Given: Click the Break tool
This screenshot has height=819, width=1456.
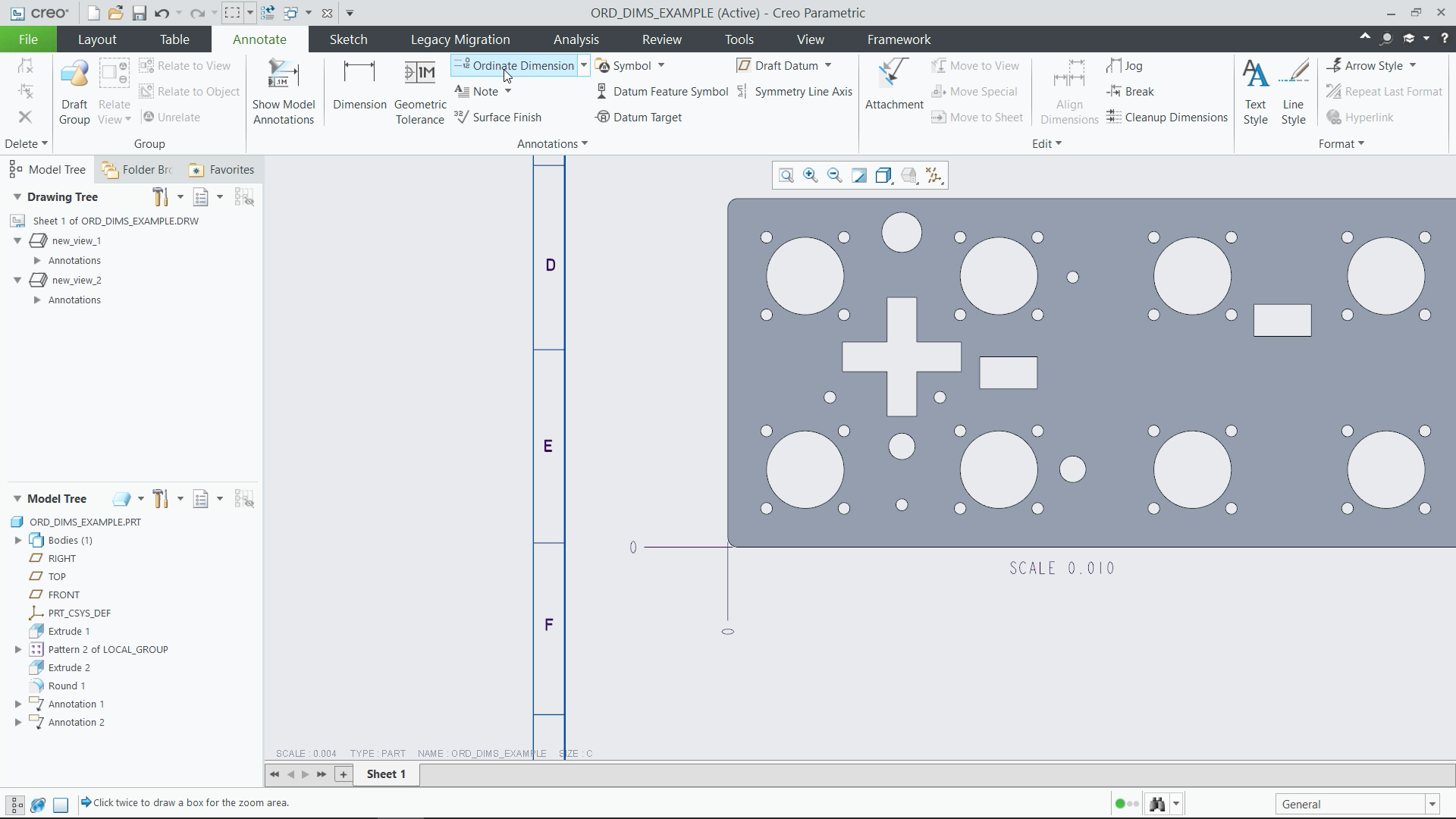Looking at the screenshot, I should pyautogui.click(x=1131, y=92).
